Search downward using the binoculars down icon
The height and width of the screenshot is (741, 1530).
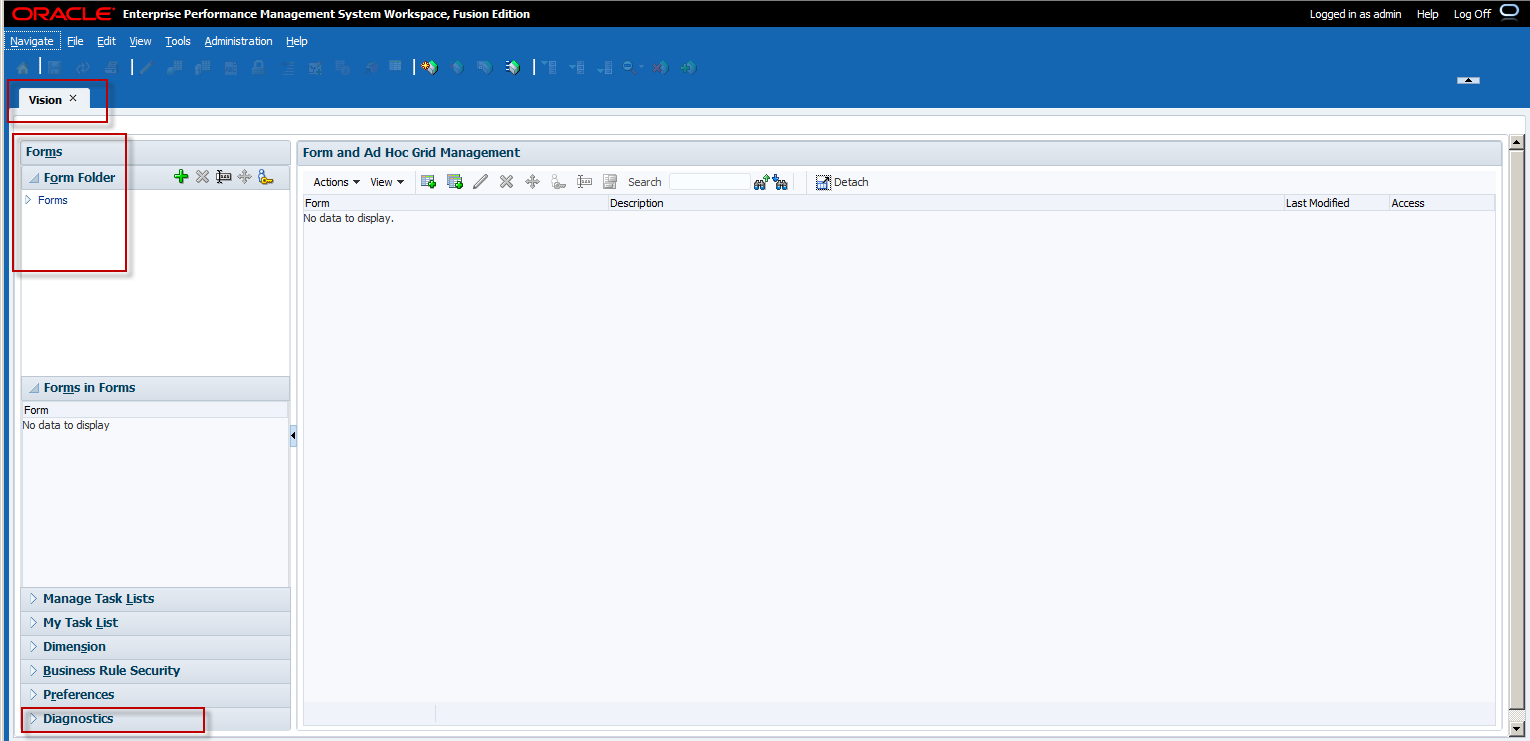[780, 182]
